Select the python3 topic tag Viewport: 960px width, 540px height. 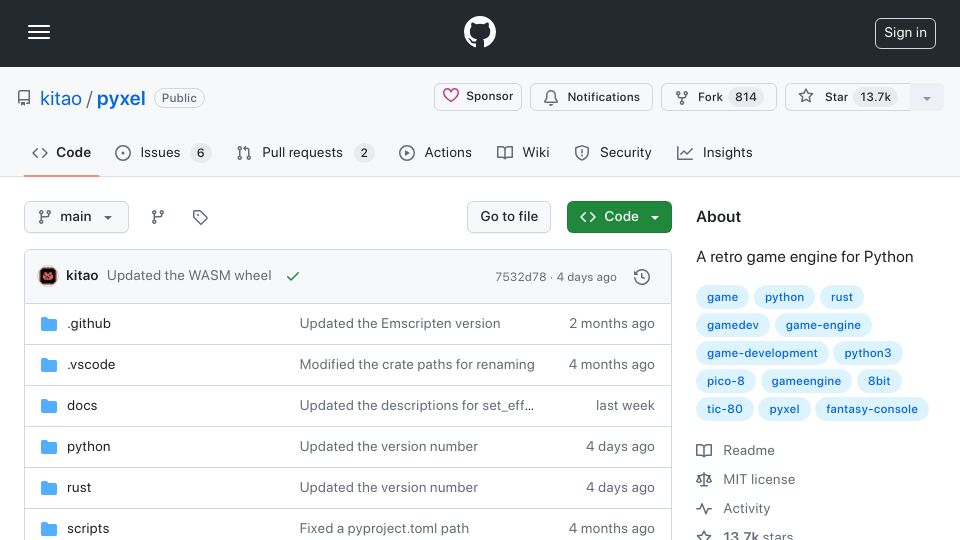pos(868,353)
